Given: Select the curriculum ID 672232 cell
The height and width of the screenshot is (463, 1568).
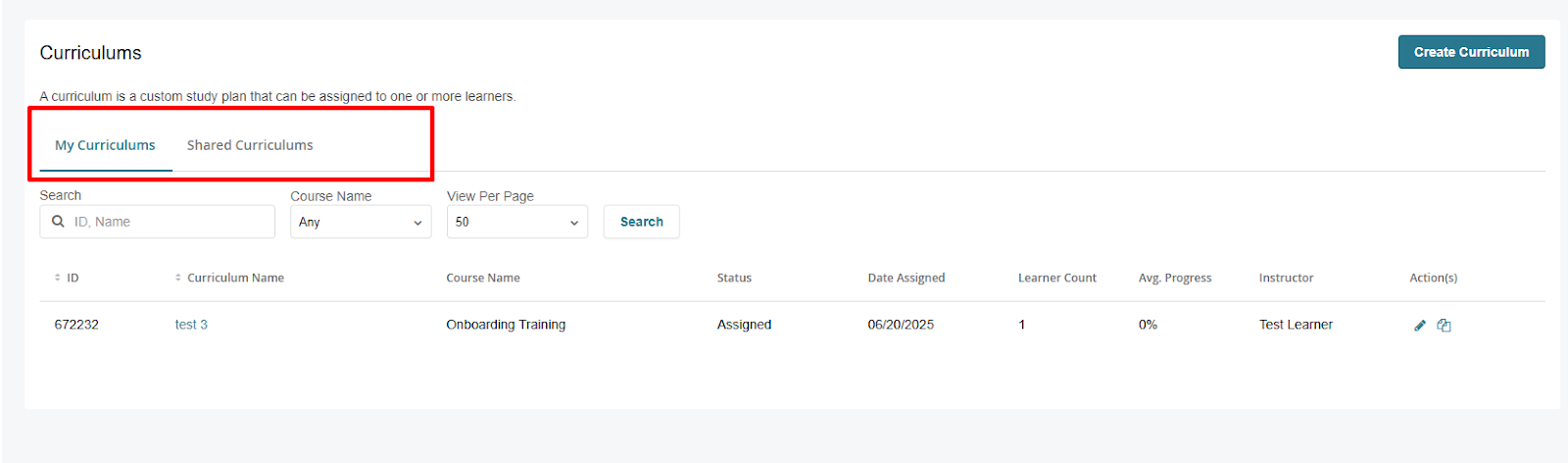Looking at the screenshot, I should tap(76, 325).
